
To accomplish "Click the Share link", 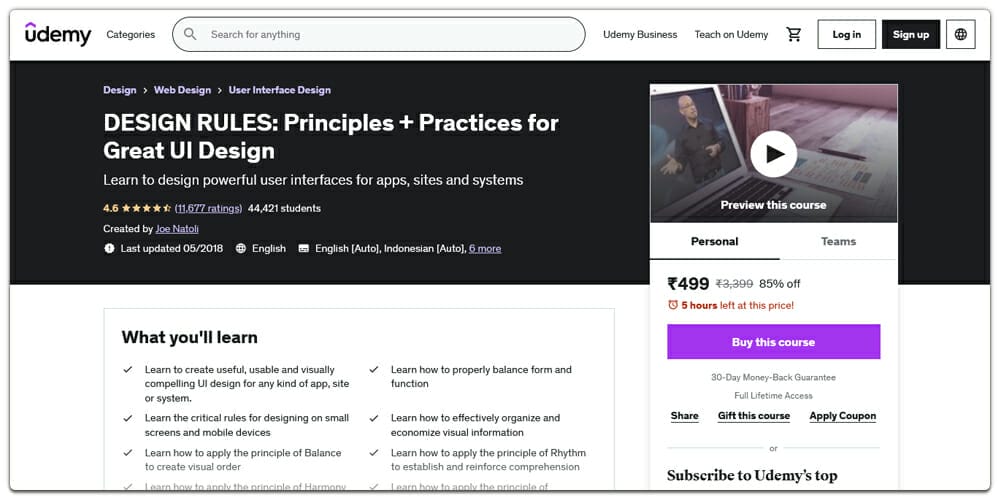I will (684, 416).
